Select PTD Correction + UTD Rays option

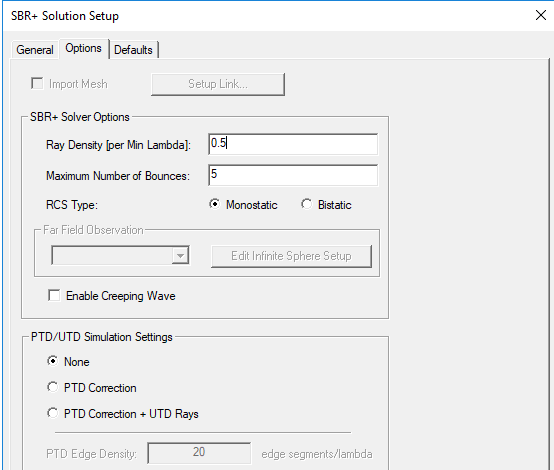[53, 413]
